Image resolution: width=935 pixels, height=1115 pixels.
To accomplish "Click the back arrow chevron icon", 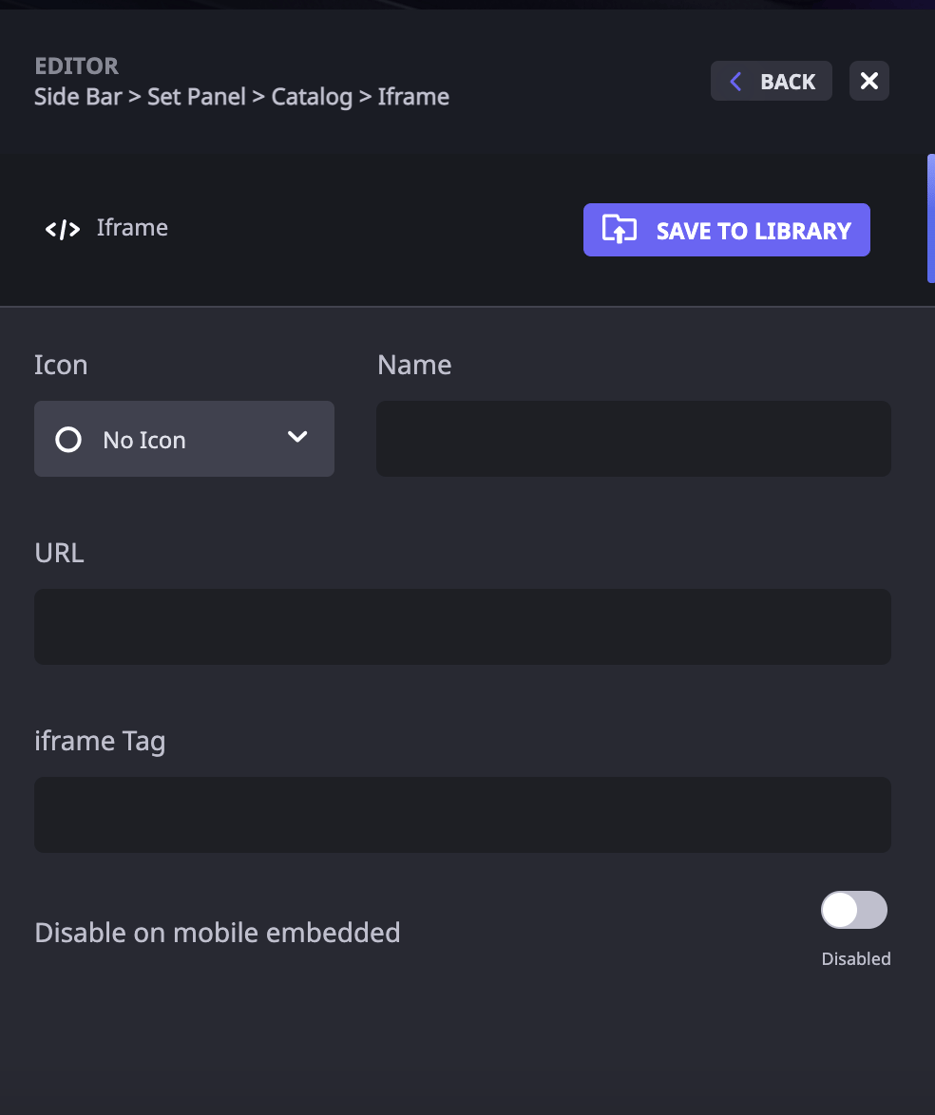I will [736, 80].
